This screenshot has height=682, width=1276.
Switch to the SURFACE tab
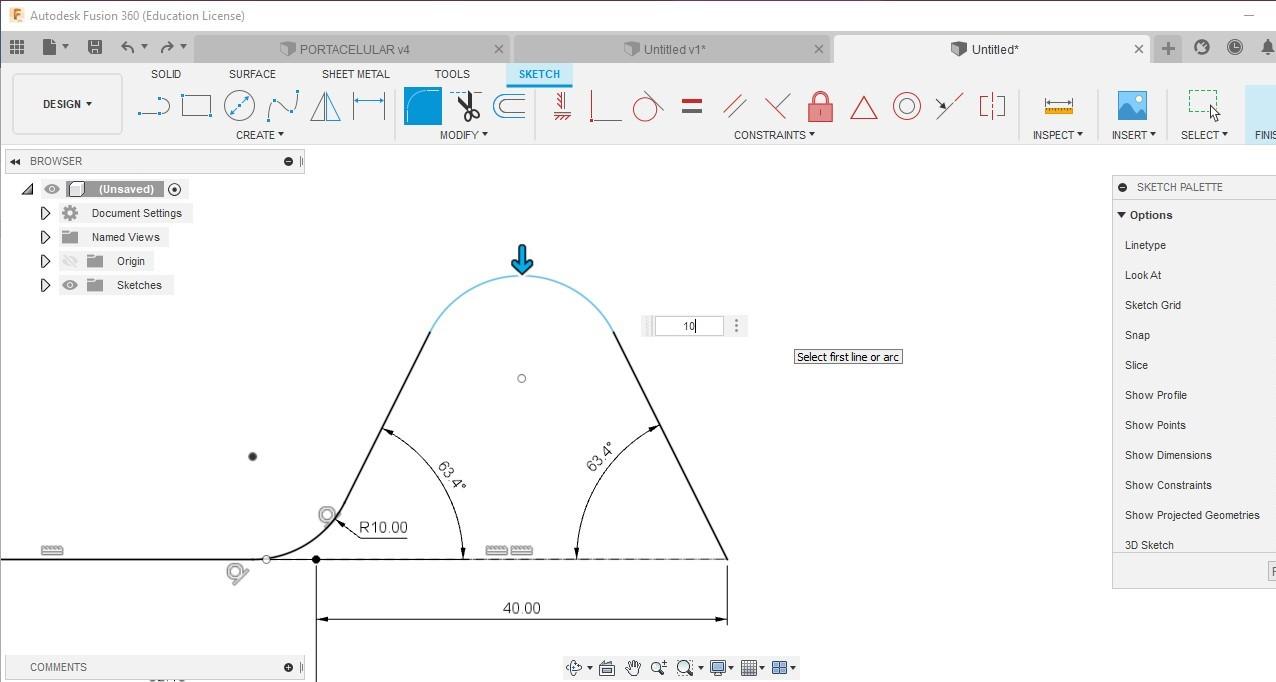click(x=252, y=74)
